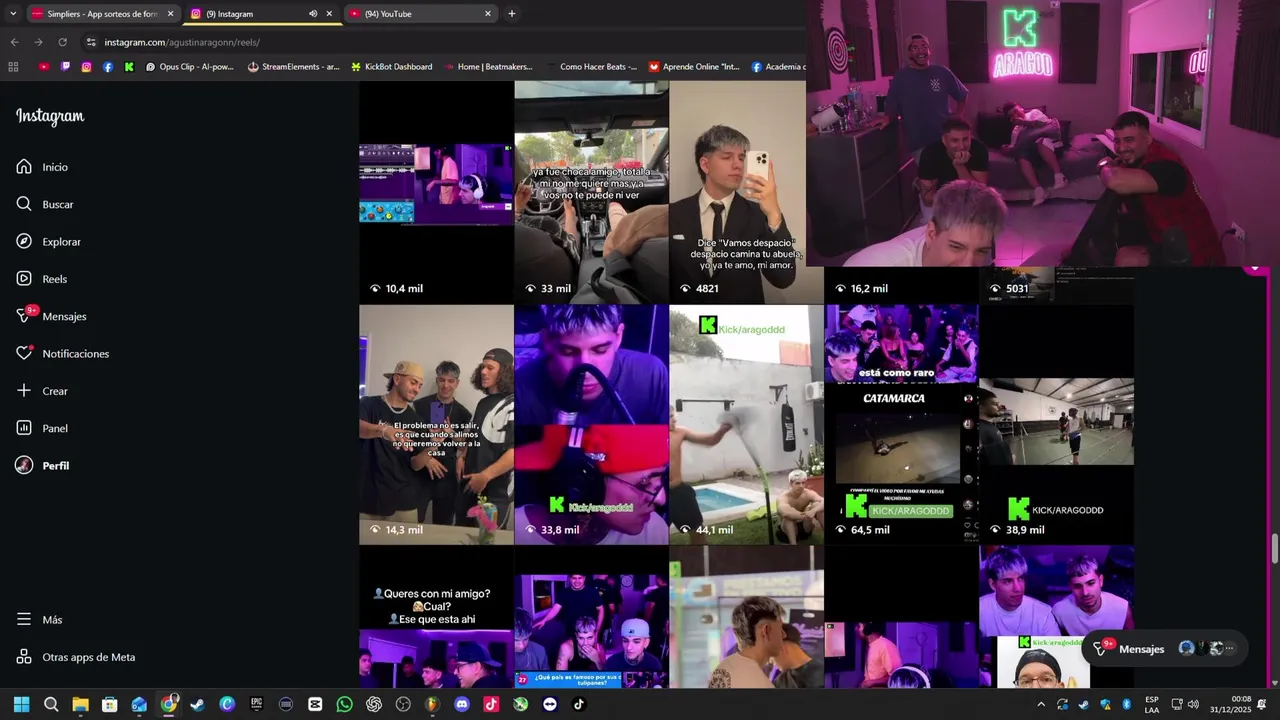The image size is (1280, 720).
Task: Open Buscar in the Instagram sidebar
Action: [x=45, y=204]
